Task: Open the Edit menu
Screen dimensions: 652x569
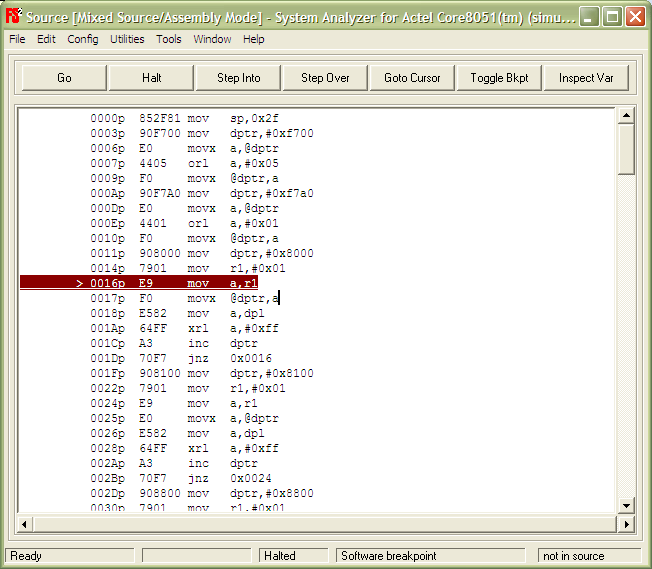Action: [x=46, y=39]
